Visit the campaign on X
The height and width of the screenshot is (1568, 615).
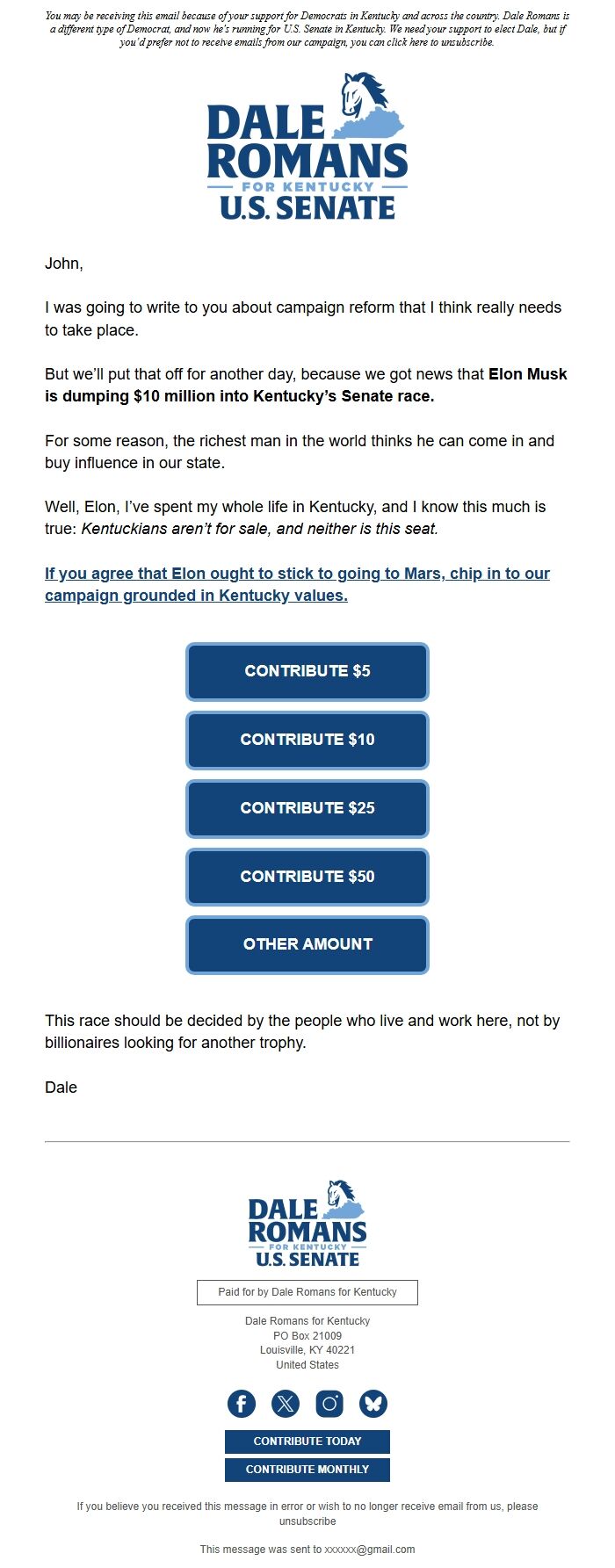point(286,1403)
